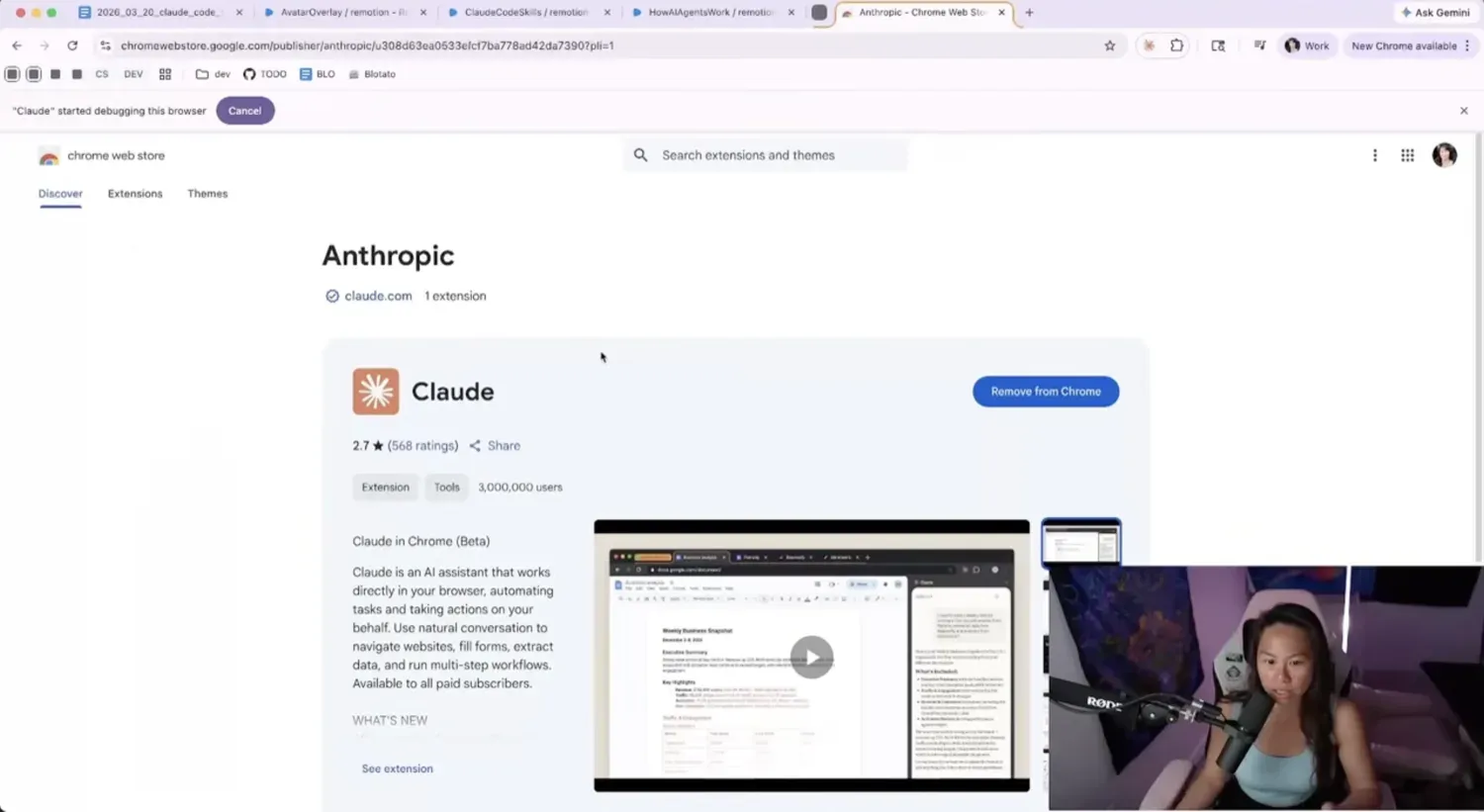Go forward in browser history
This screenshot has height=812, width=1484.
click(x=45, y=45)
